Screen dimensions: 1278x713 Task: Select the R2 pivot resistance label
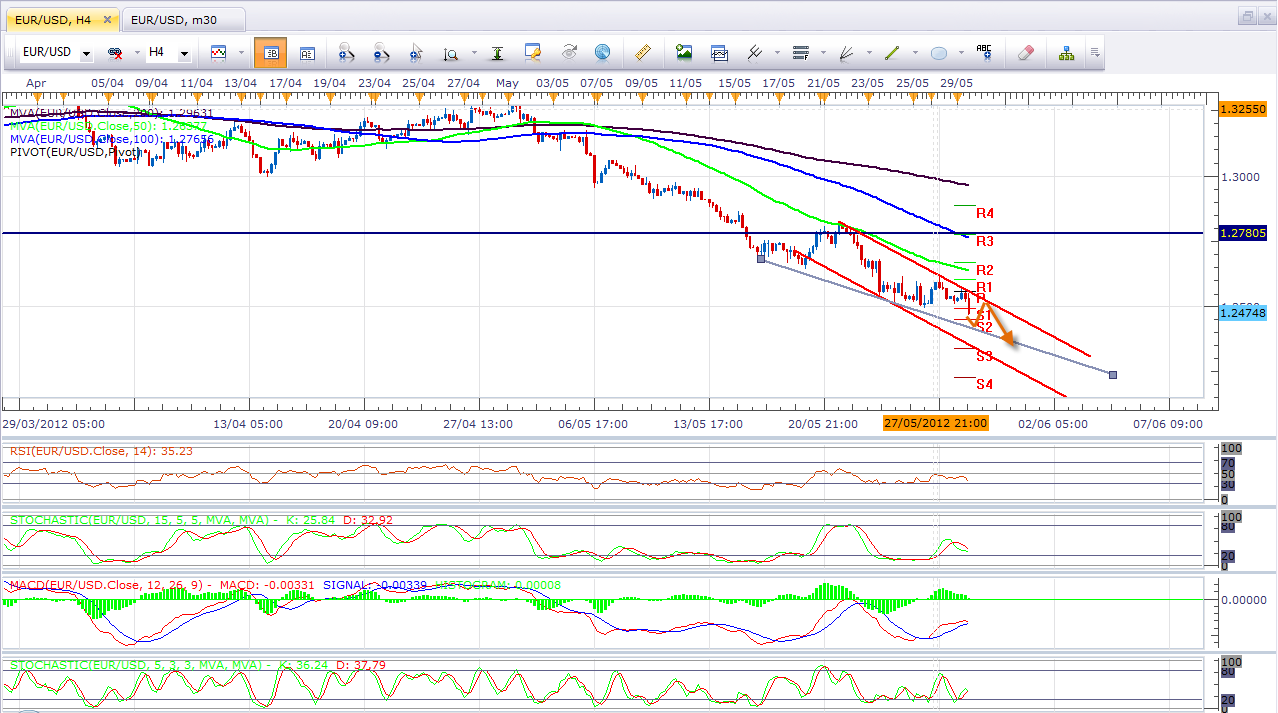pos(985,270)
